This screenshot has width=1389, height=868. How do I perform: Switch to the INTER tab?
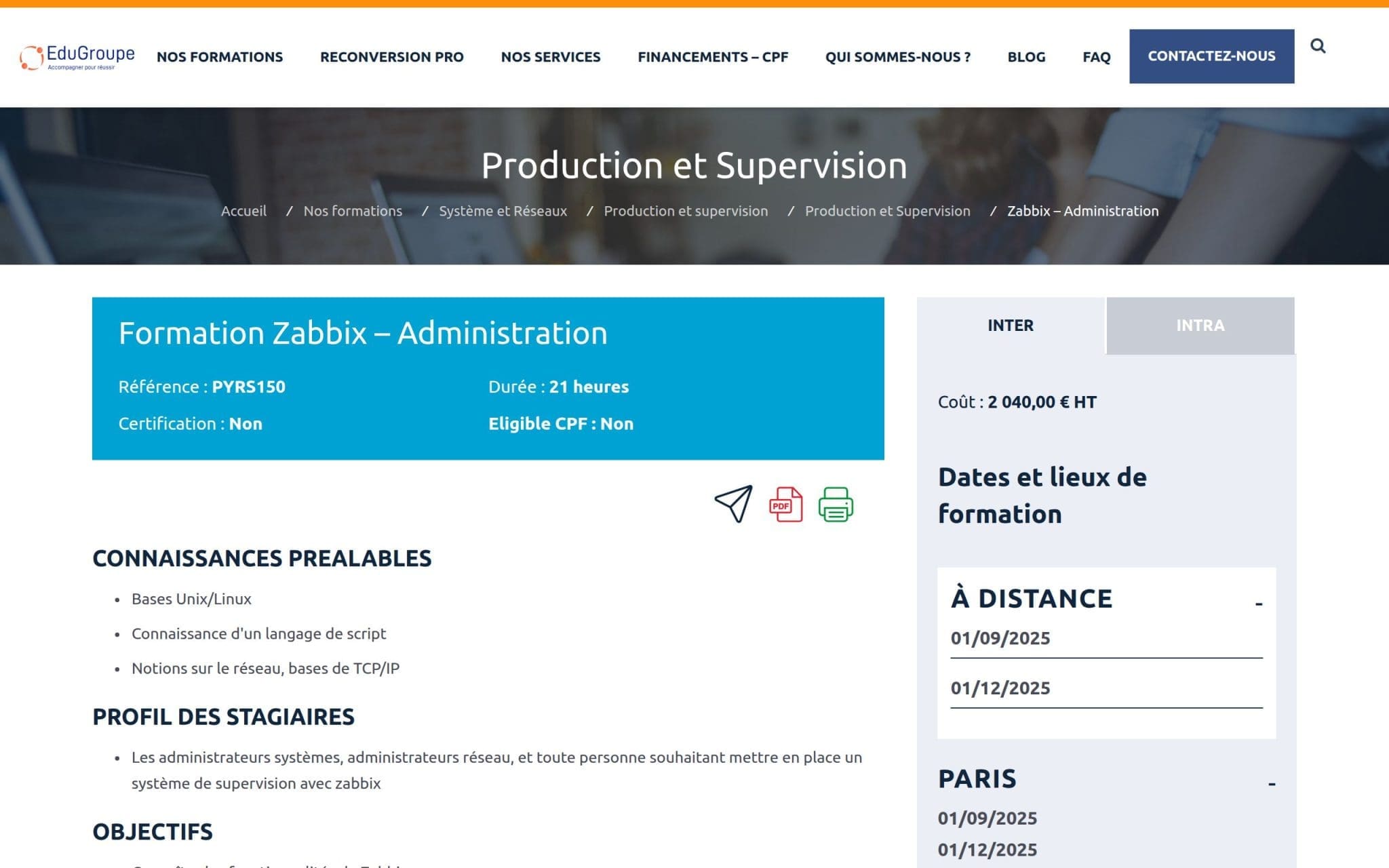click(x=1011, y=325)
